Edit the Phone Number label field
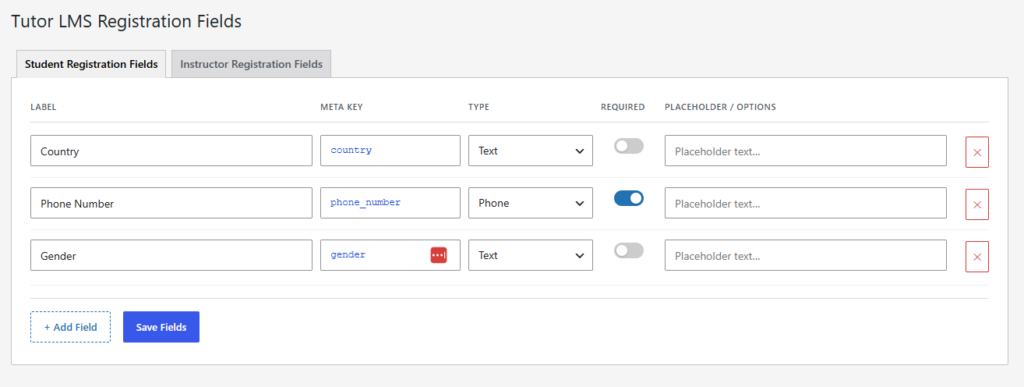Screen dimensions: 1024x387 coord(171,203)
